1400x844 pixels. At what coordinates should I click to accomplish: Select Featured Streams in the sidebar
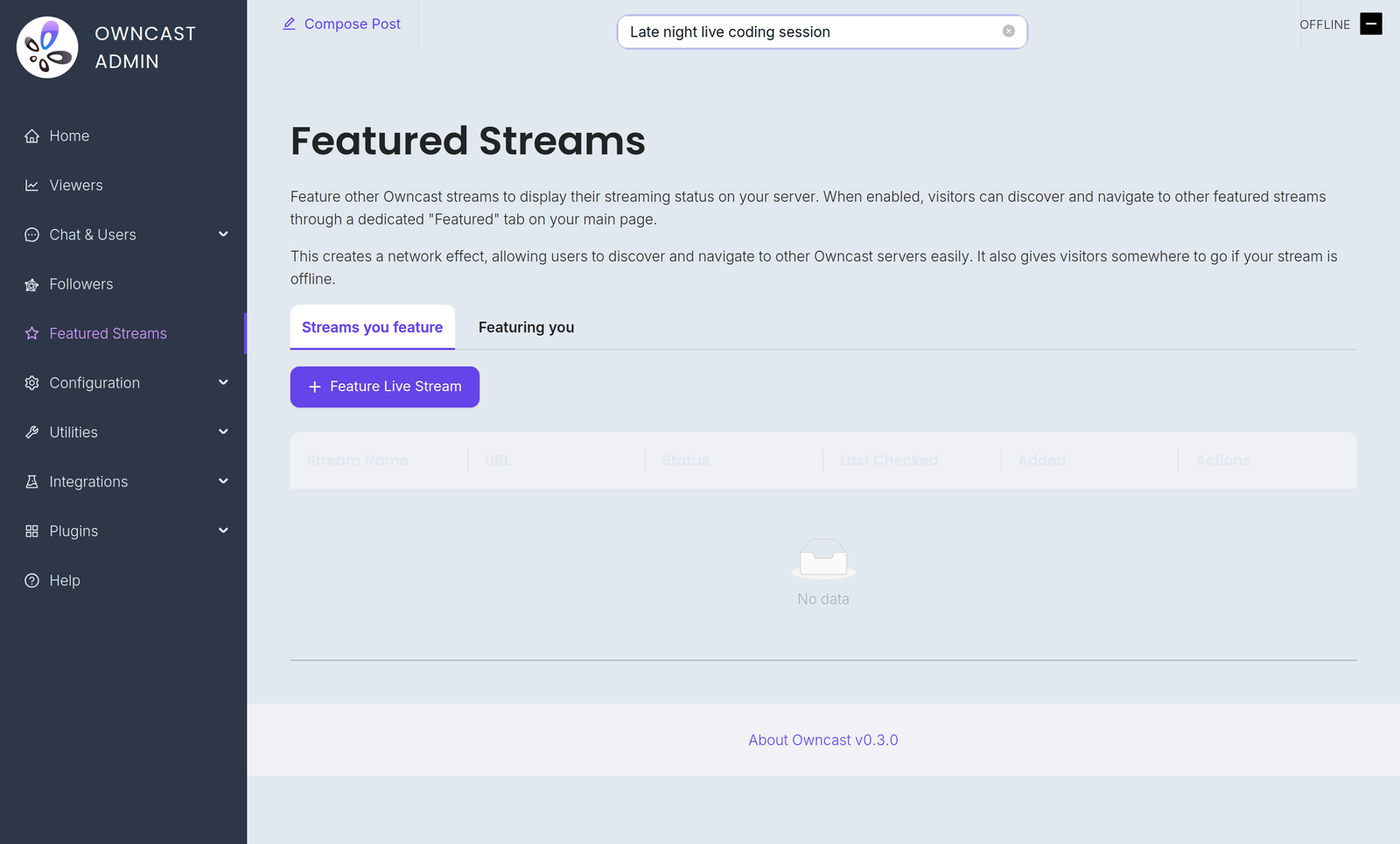122,334
